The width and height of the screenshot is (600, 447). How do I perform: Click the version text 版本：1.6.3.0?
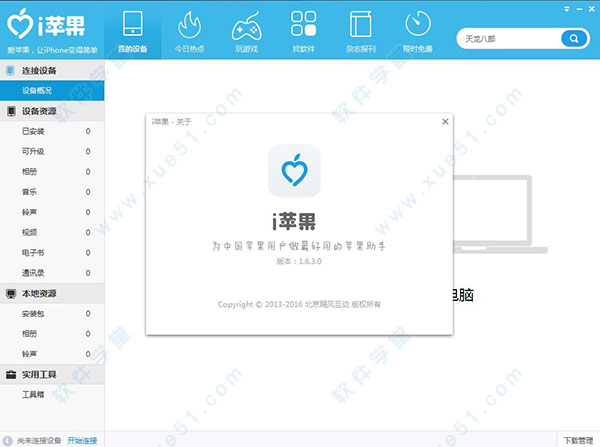(299, 261)
